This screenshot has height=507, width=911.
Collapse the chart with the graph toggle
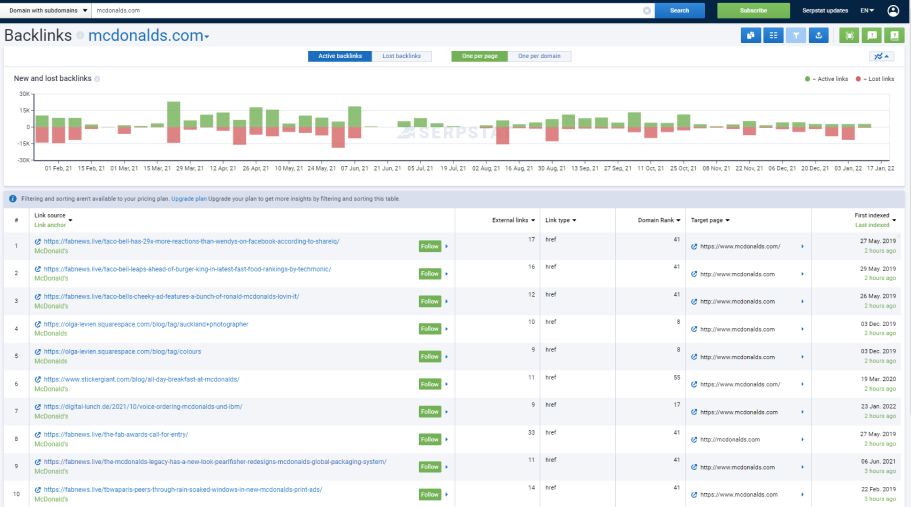pyautogui.click(x=881, y=56)
